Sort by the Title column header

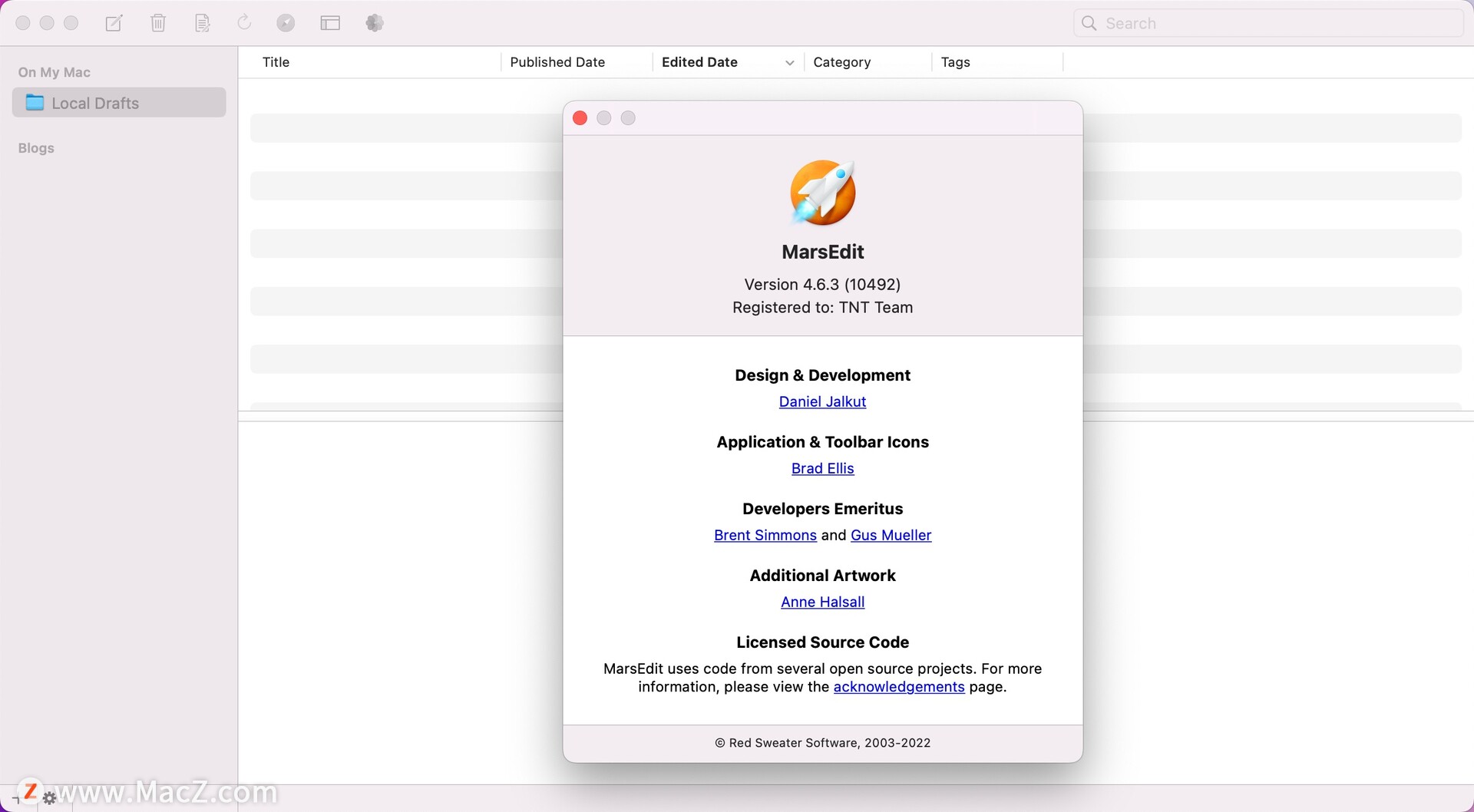276,62
